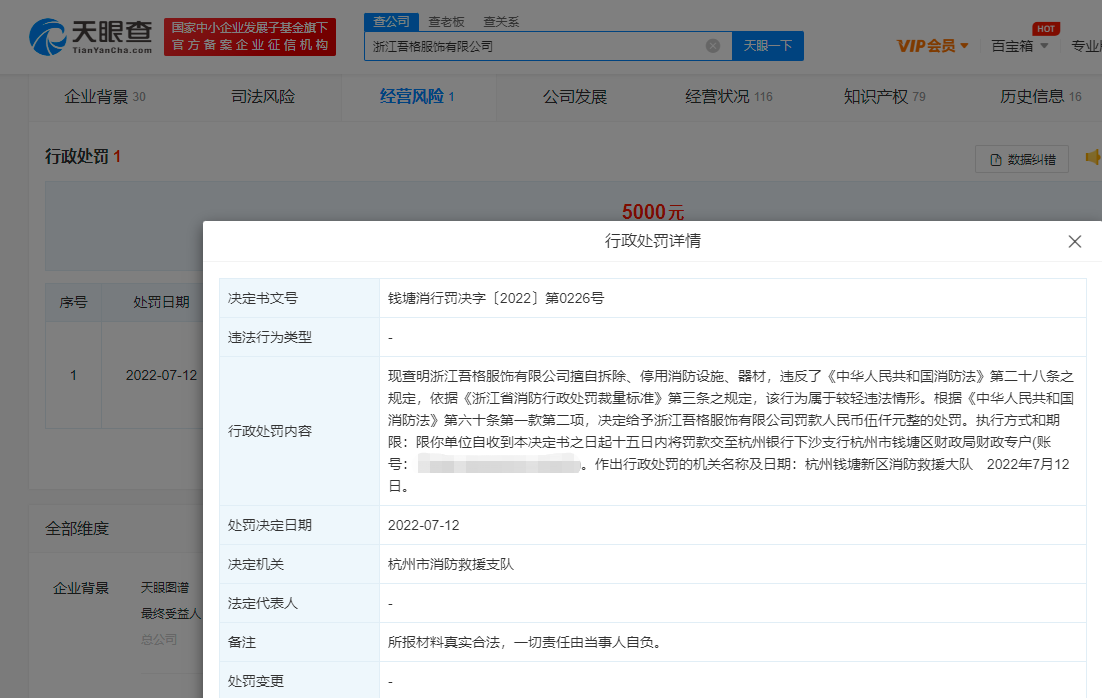Image resolution: width=1102 pixels, height=698 pixels.
Task: Click the decision number 钱塘消行罚决字 text
Action: point(495,298)
